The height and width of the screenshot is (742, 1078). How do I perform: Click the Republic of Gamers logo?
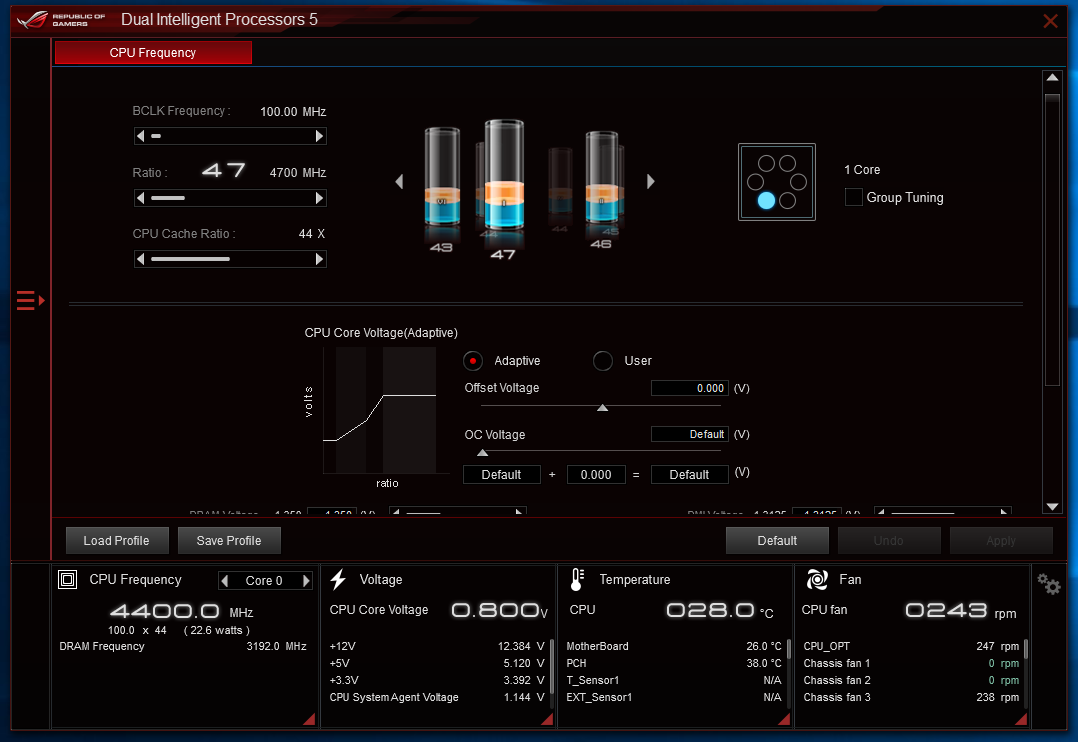(x=62, y=19)
